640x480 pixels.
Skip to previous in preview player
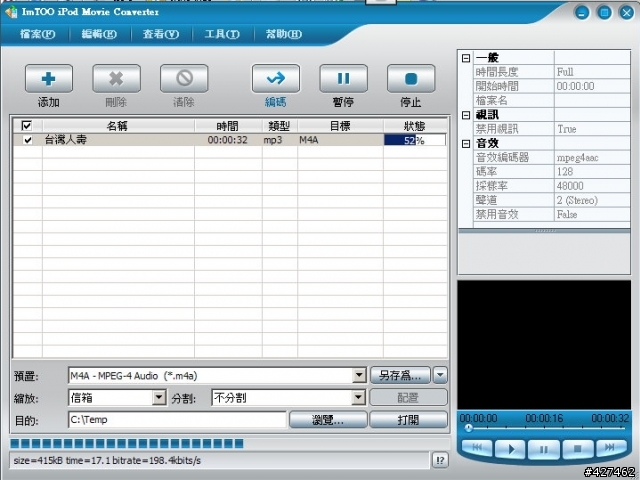pyautogui.click(x=477, y=448)
